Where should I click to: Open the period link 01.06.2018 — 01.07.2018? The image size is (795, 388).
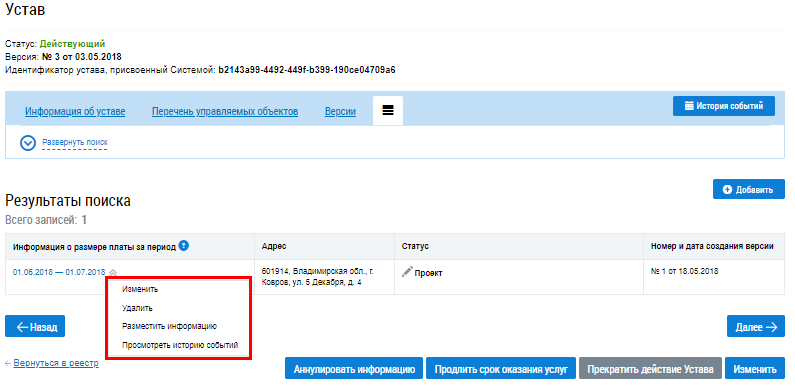coord(59,272)
